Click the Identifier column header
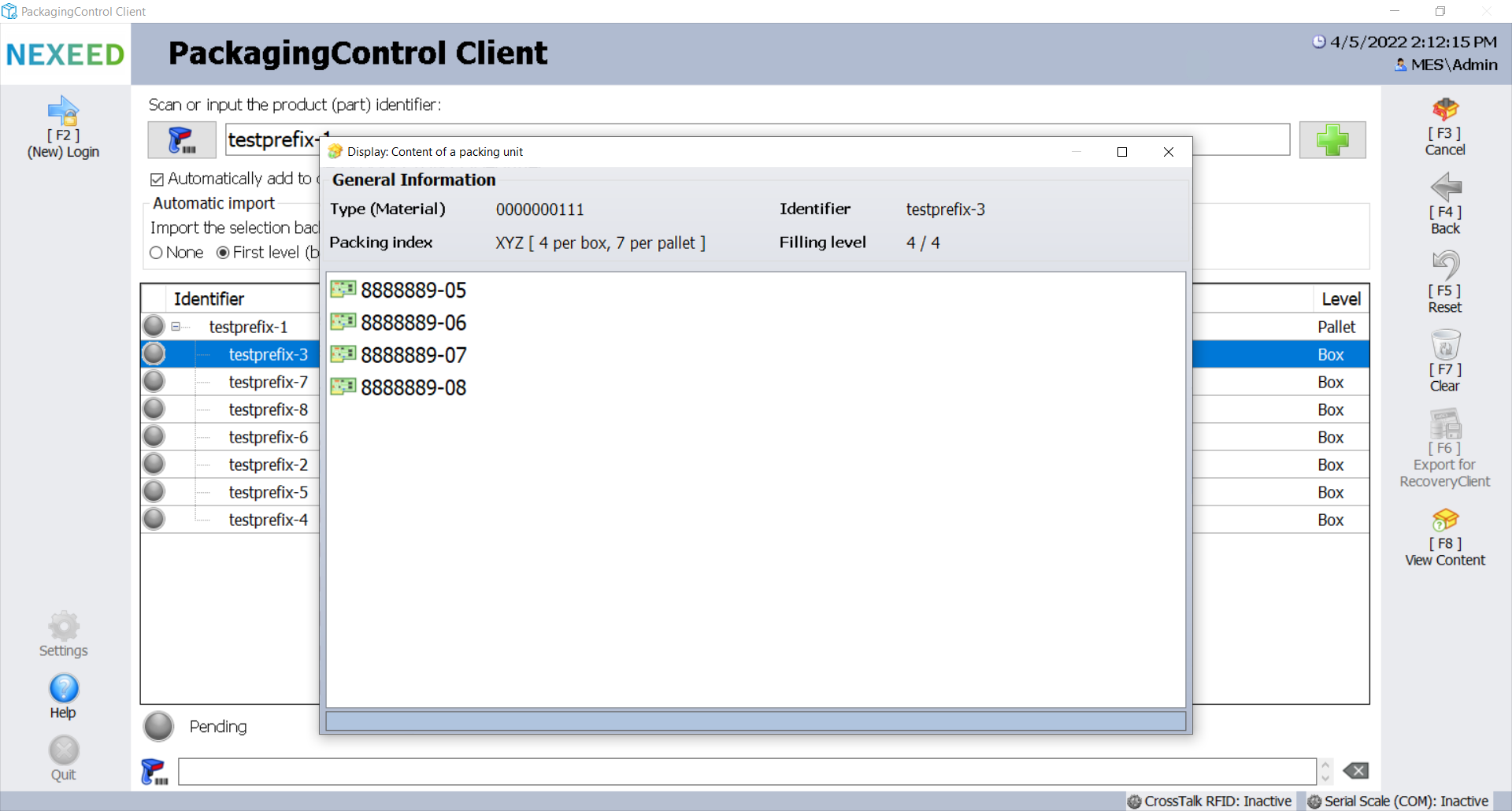1512x811 pixels. point(209,299)
